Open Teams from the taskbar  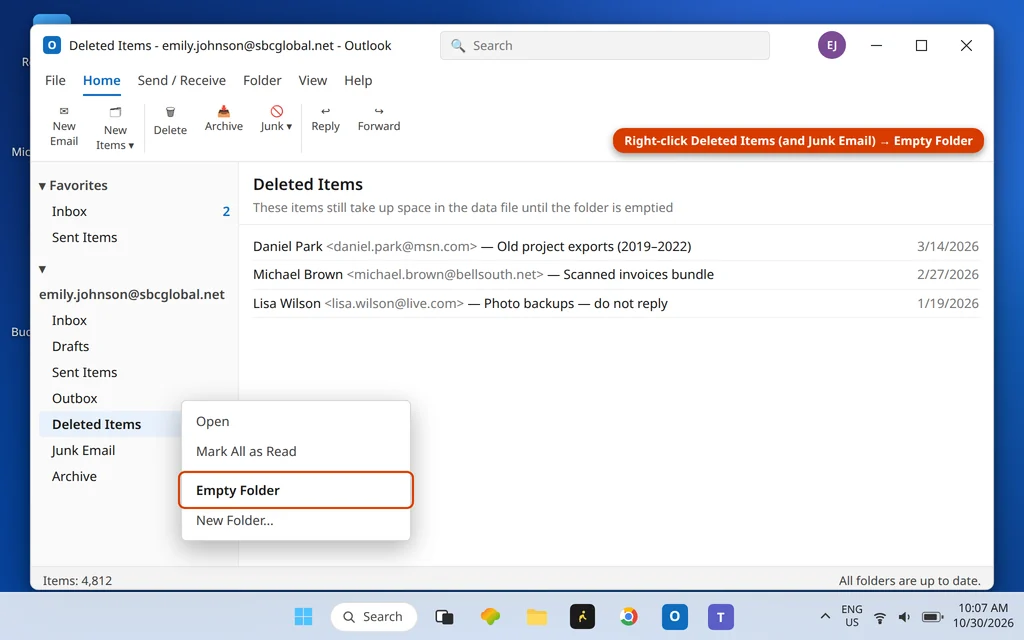coord(721,616)
